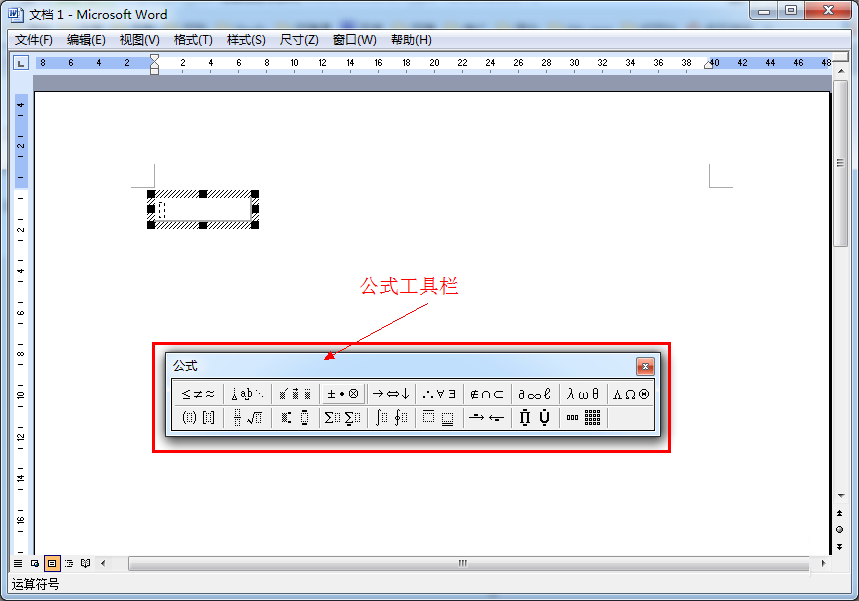The width and height of the screenshot is (859, 601).
Task: Open the operator symbols palette (±•⊗)
Action: (x=342, y=394)
